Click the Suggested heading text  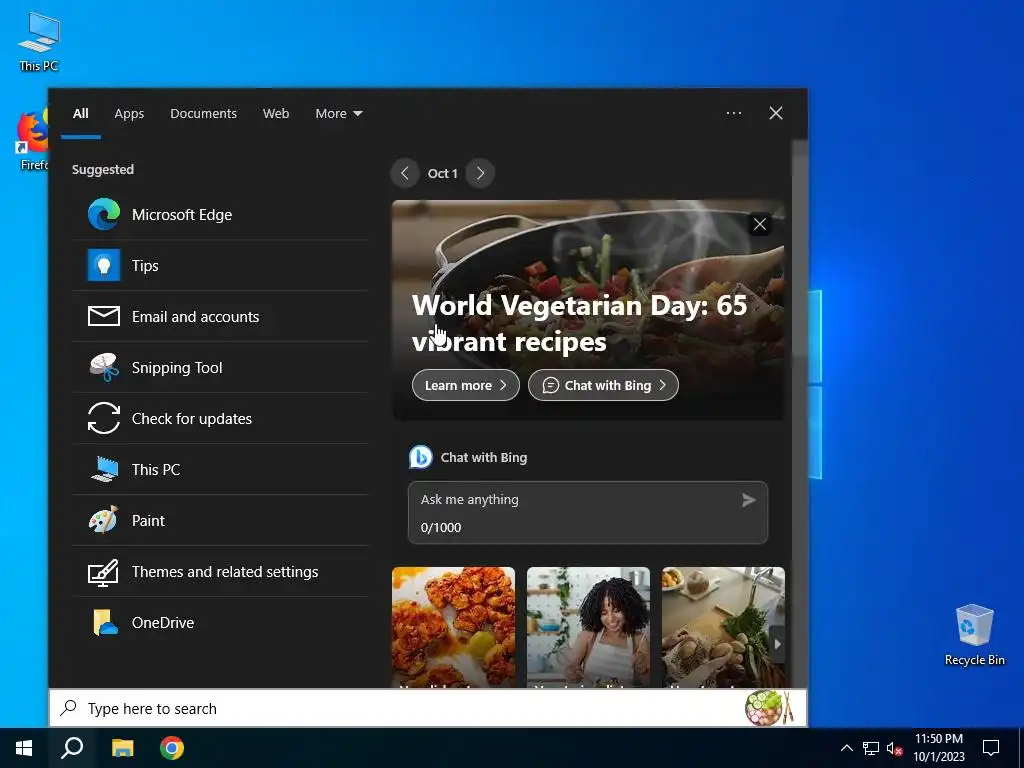coord(103,169)
